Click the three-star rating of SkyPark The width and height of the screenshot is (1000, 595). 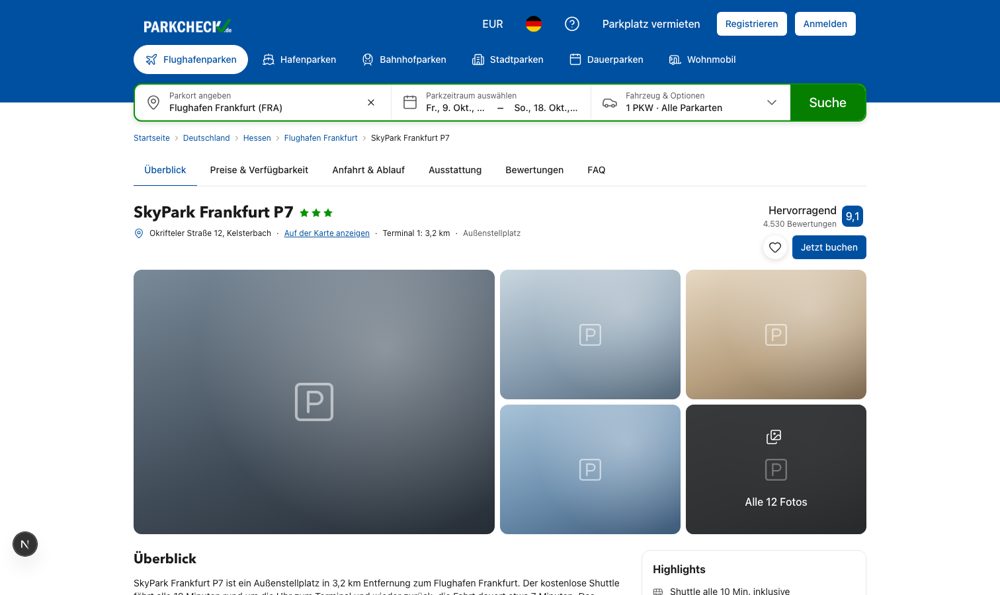[x=316, y=213]
